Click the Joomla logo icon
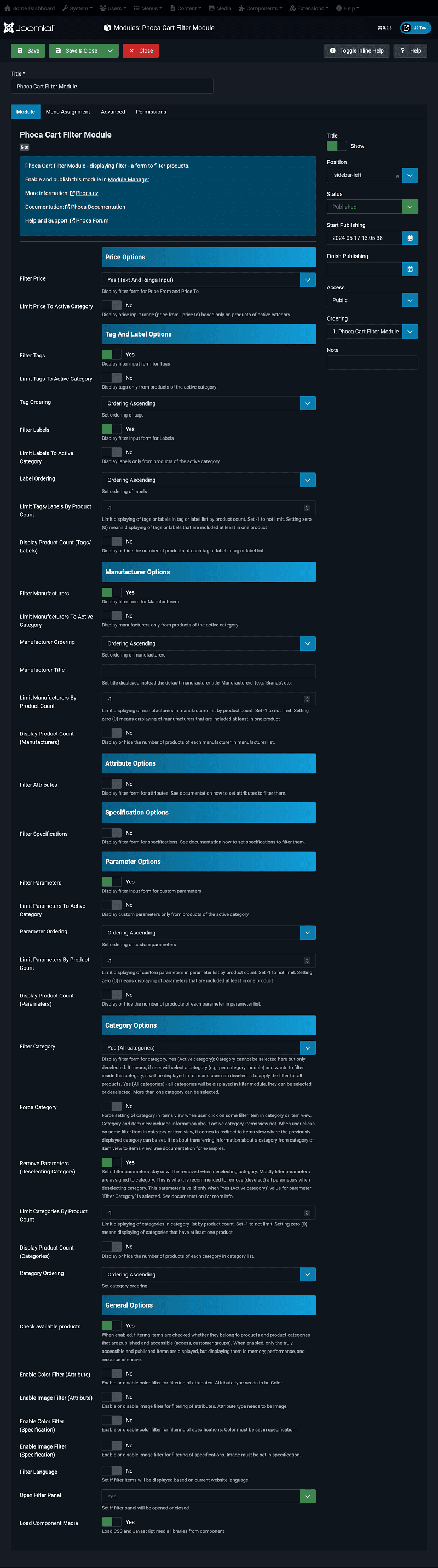The image size is (438, 1568). click(x=9, y=27)
